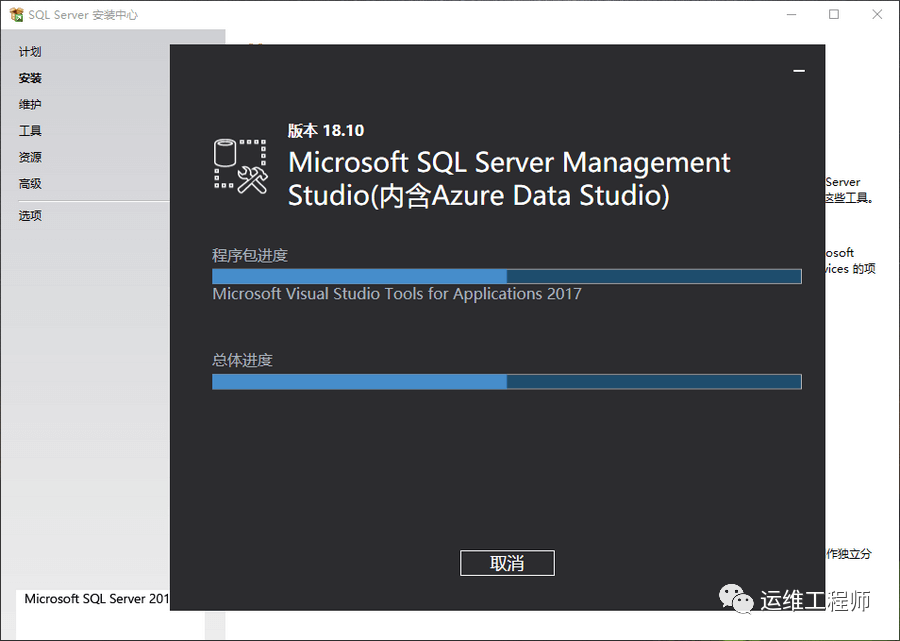Click the 总体进度 progress bar

coord(507,382)
